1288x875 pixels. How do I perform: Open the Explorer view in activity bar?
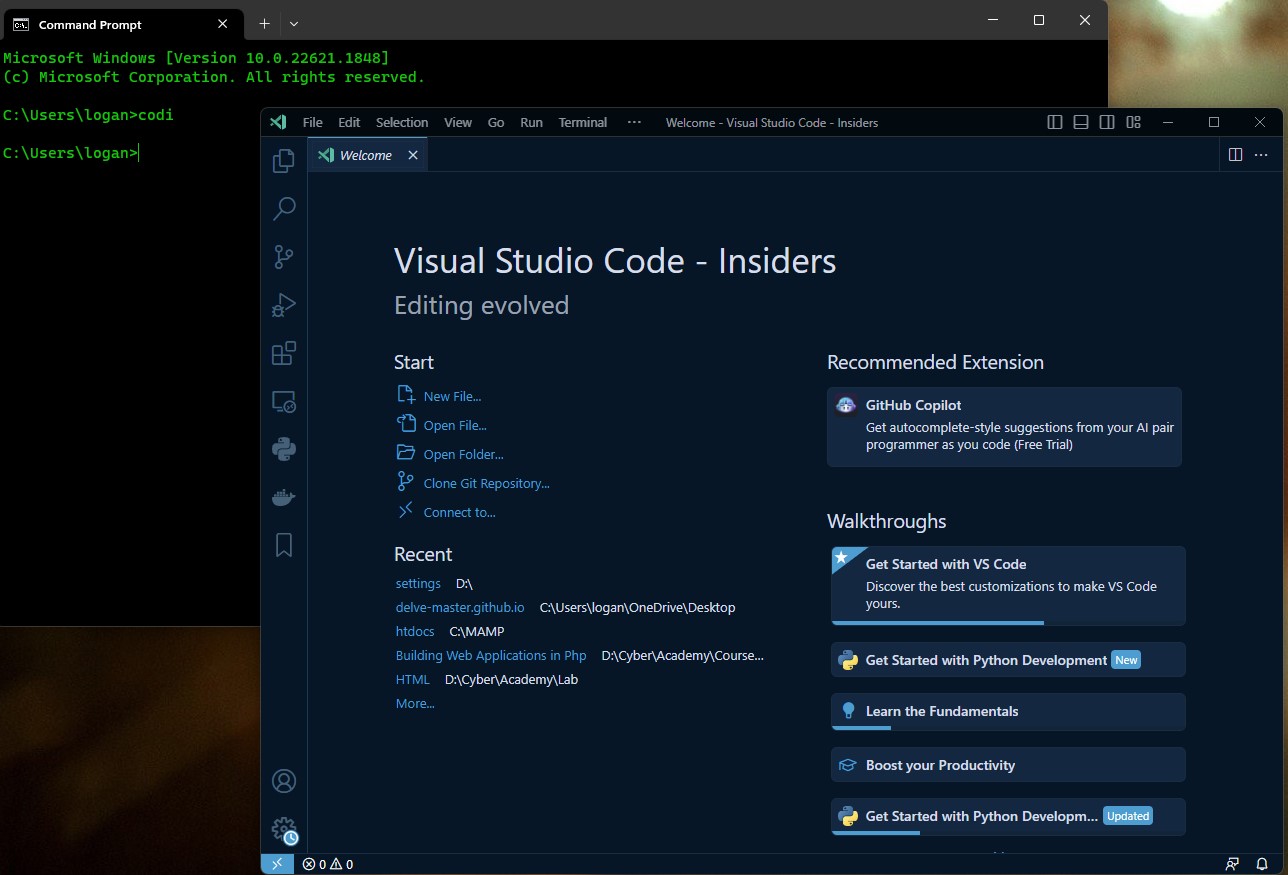coord(284,160)
